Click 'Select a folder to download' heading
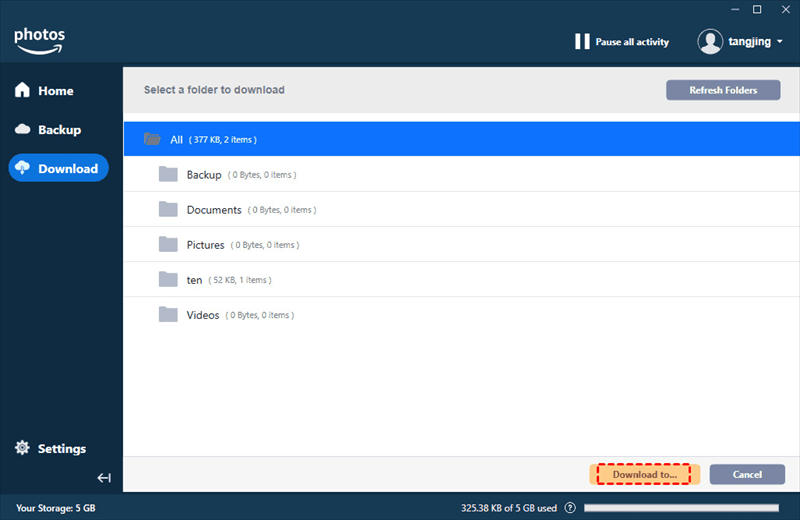 coord(214,90)
